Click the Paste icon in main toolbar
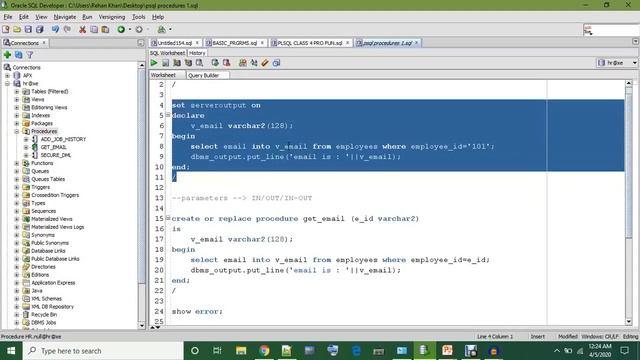 (x=105, y=29)
